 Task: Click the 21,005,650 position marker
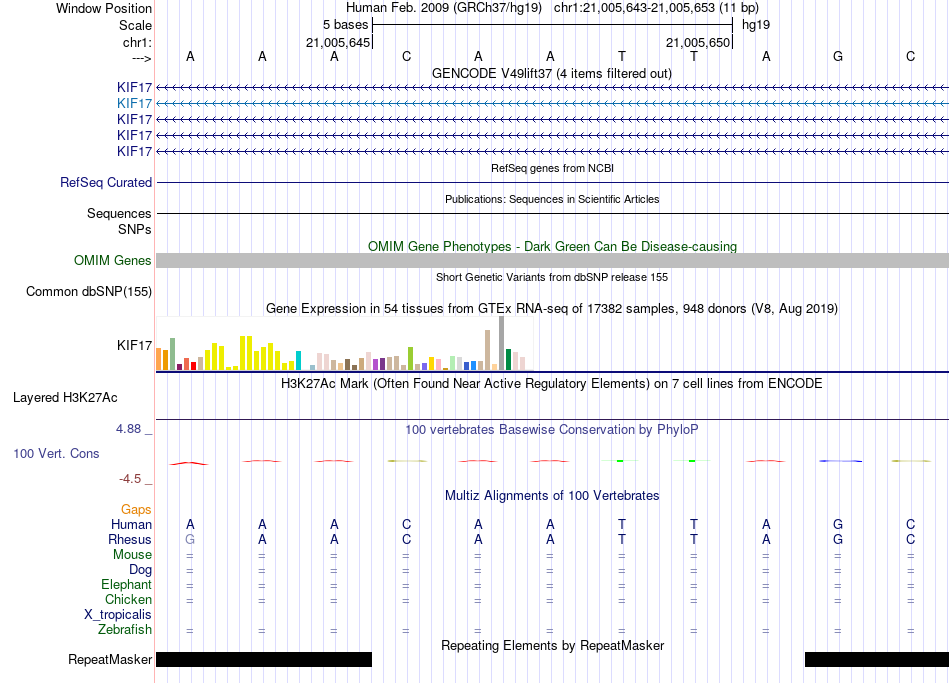(698, 42)
